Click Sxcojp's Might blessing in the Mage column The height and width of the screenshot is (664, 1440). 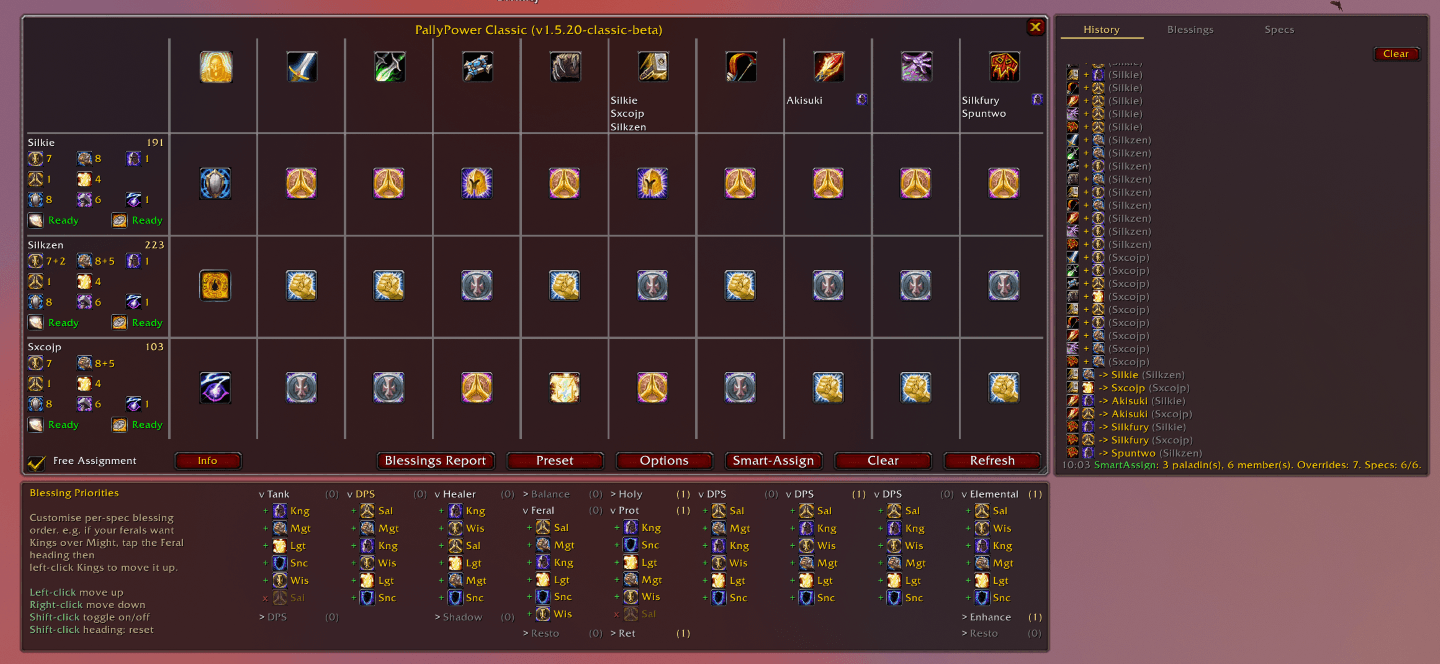click(x=829, y=388)
